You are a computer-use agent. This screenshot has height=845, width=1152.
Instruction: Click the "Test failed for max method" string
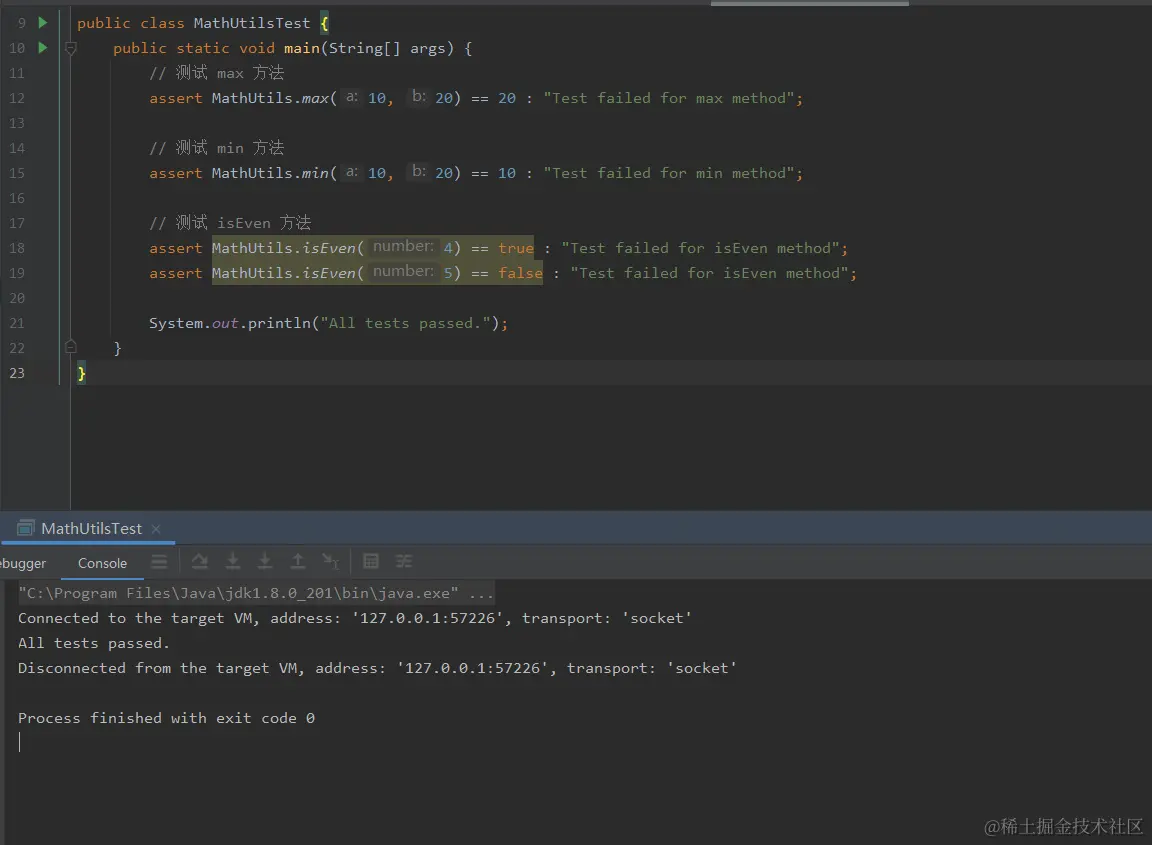669,98
